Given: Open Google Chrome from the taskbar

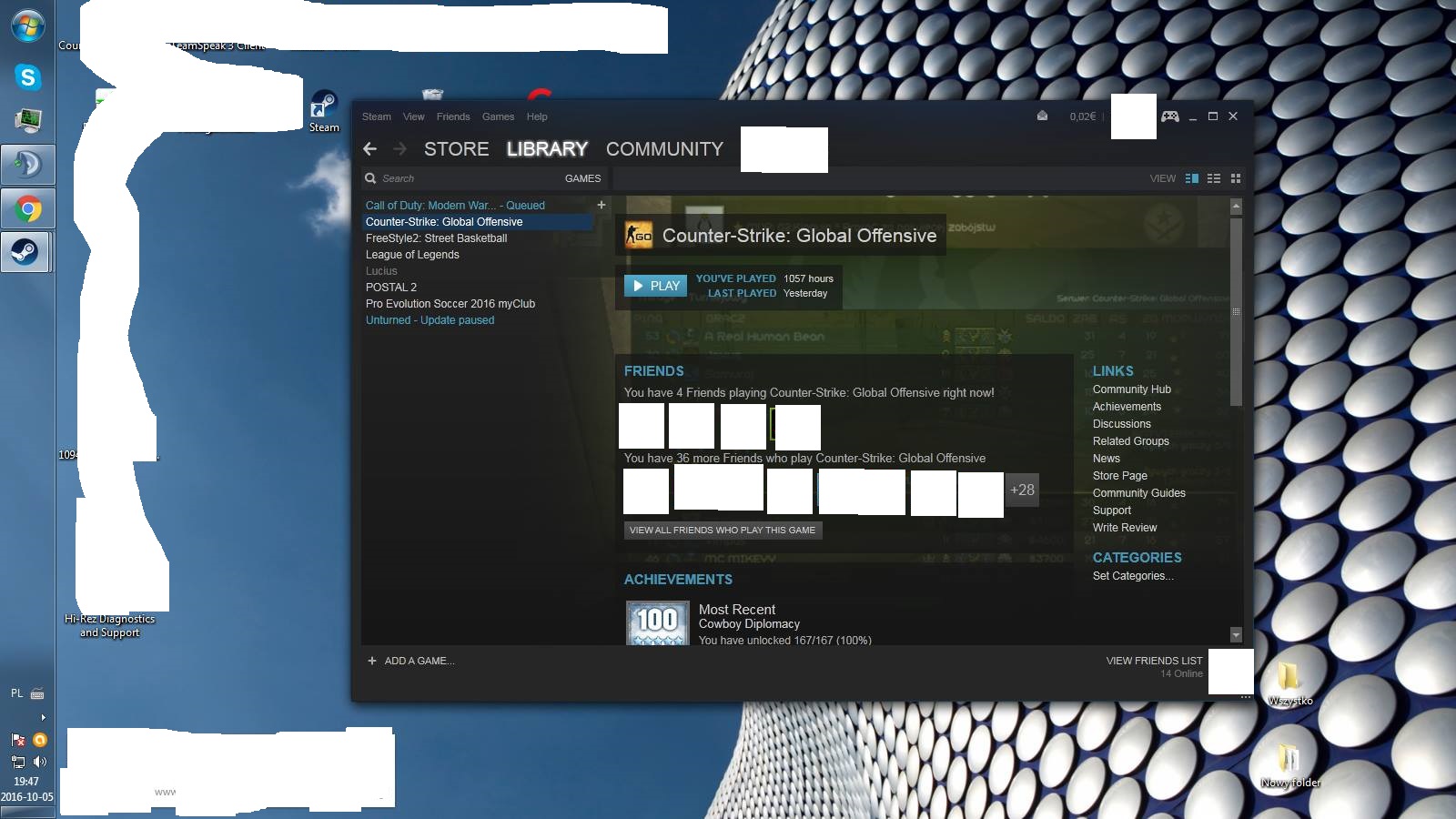Looking at the screenshot, I should coord(27,210).
